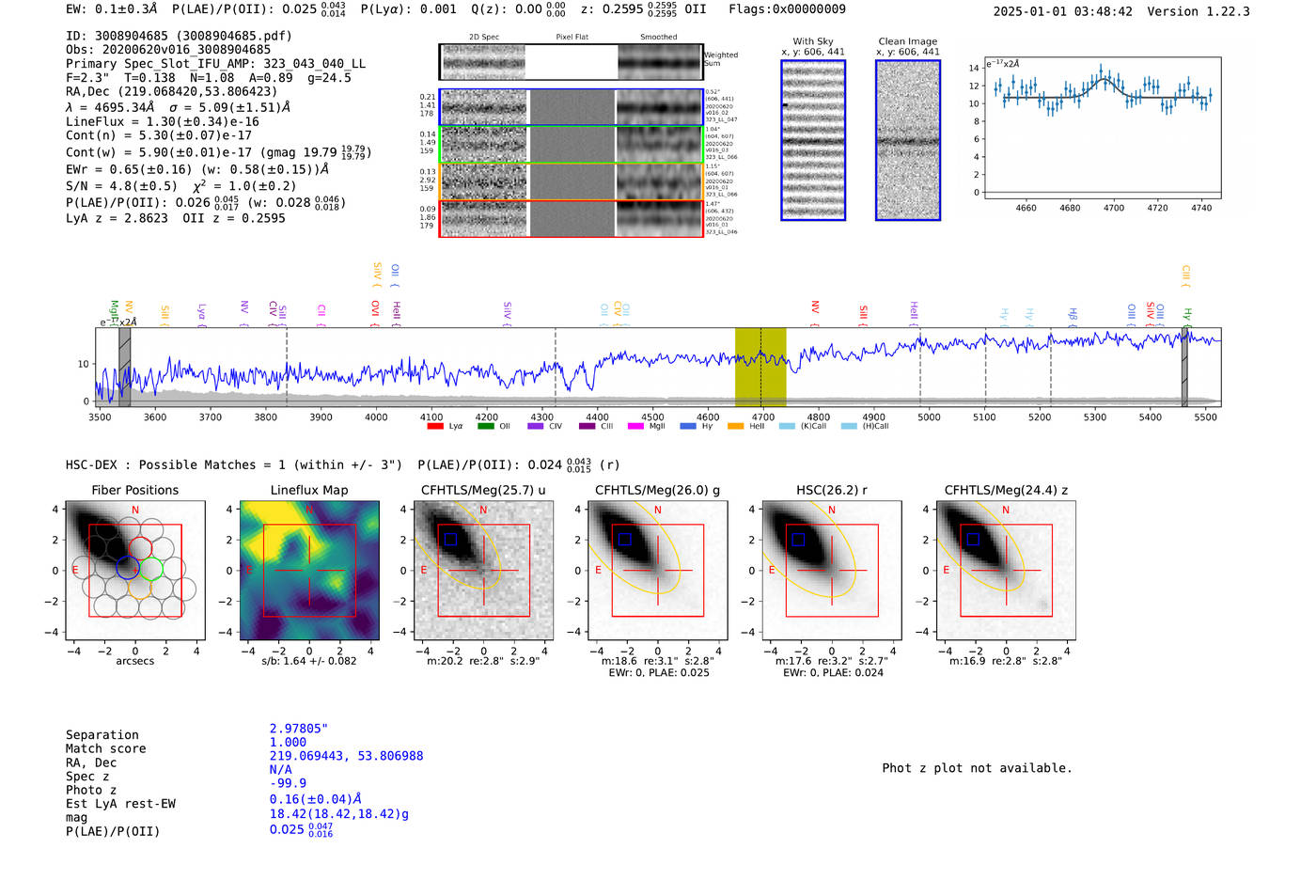Open the Fiber Positions image
This screenshot has height=896, width=1316.
click(x=135, y=570)
